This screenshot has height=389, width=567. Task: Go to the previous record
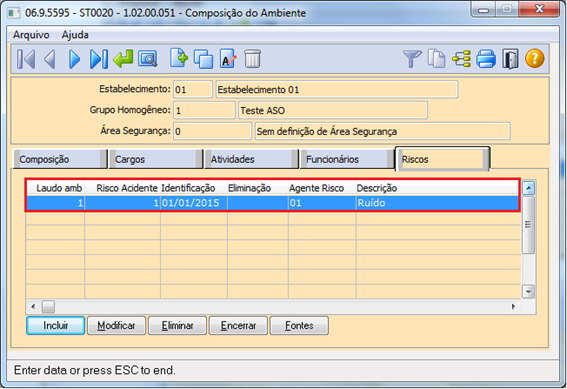(x=50, y=59)
